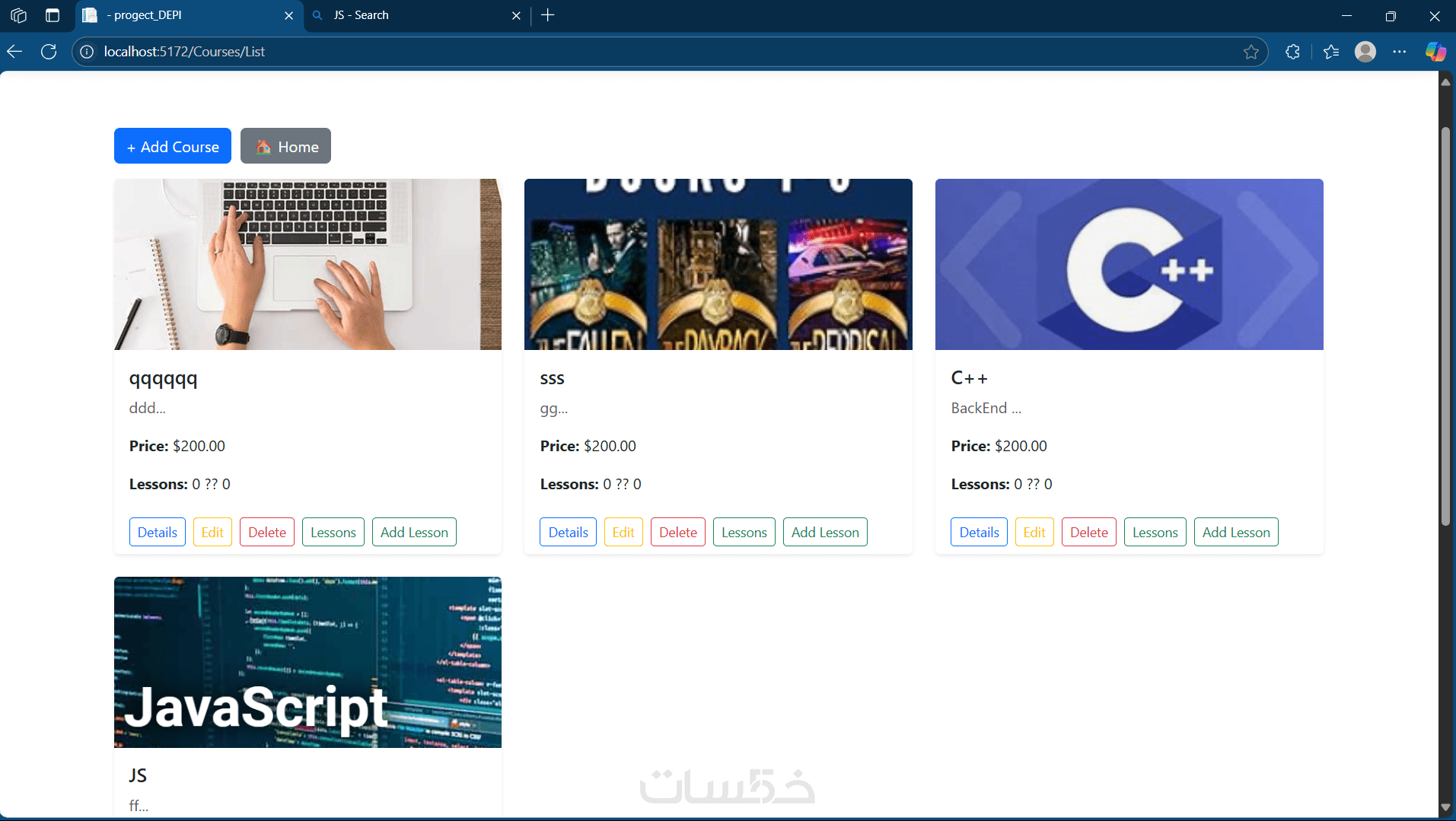Click the page vertical scrollbar thumb

1445,326
